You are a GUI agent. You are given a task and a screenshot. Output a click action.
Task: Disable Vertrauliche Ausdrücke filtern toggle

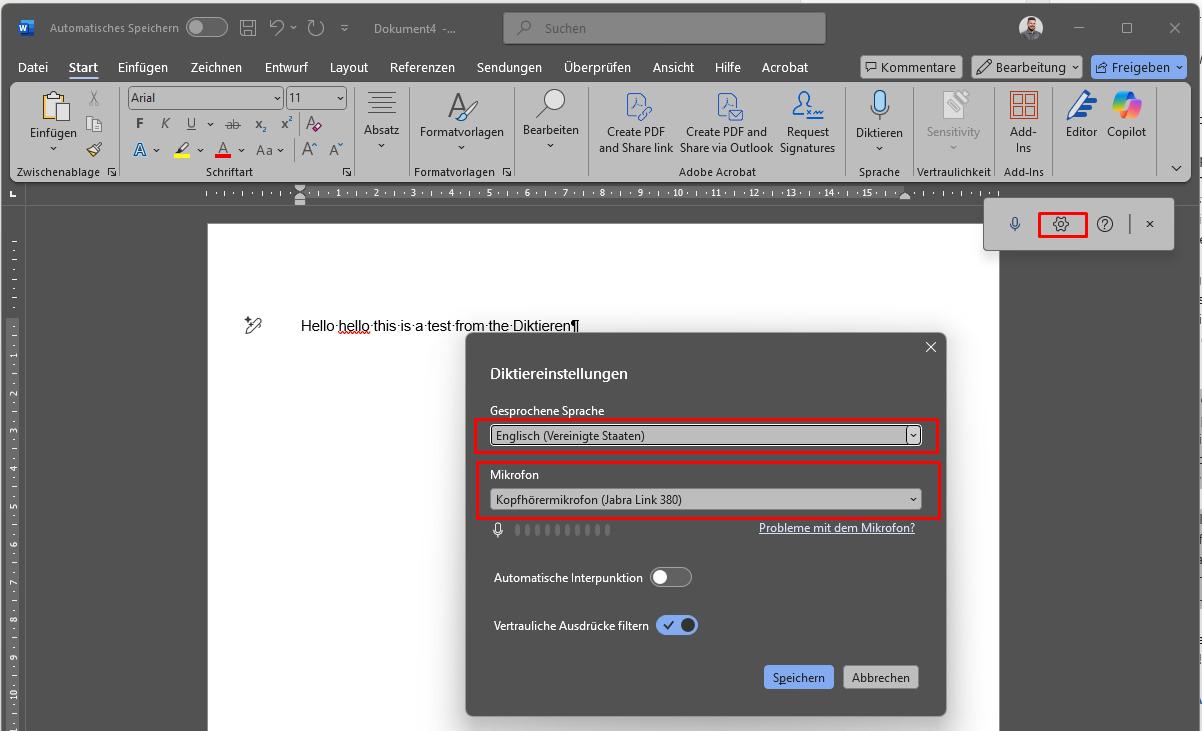[x=677, y=625]
